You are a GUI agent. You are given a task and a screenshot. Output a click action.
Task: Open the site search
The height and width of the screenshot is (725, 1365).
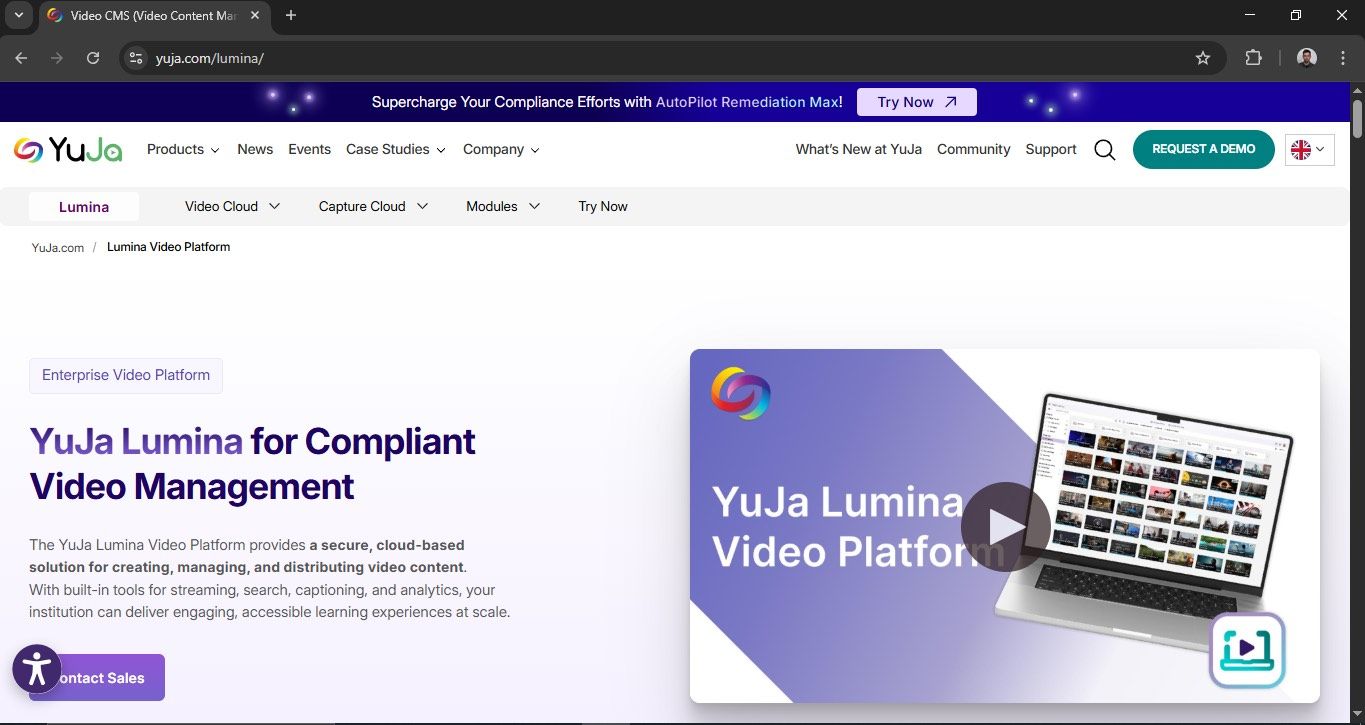point(1104,149)
